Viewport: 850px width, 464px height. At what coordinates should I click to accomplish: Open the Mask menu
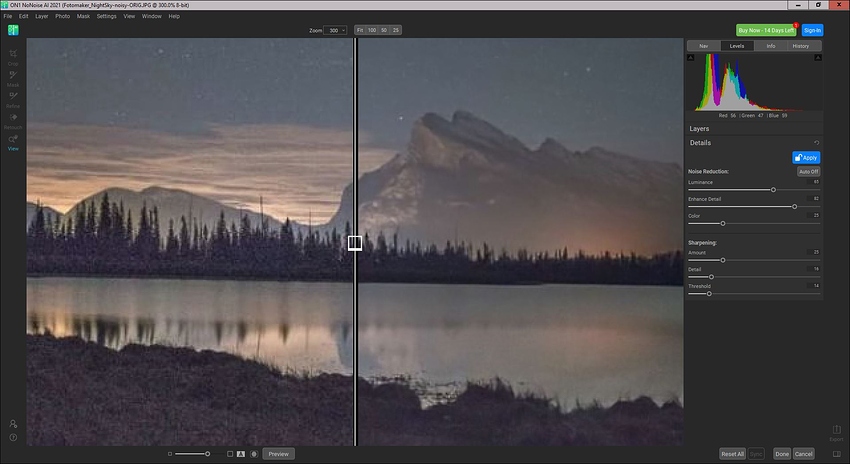[83, 16]
